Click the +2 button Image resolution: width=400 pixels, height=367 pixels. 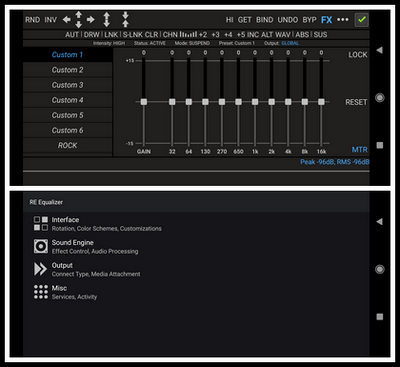pyautogui.click(x=203, y=35)
